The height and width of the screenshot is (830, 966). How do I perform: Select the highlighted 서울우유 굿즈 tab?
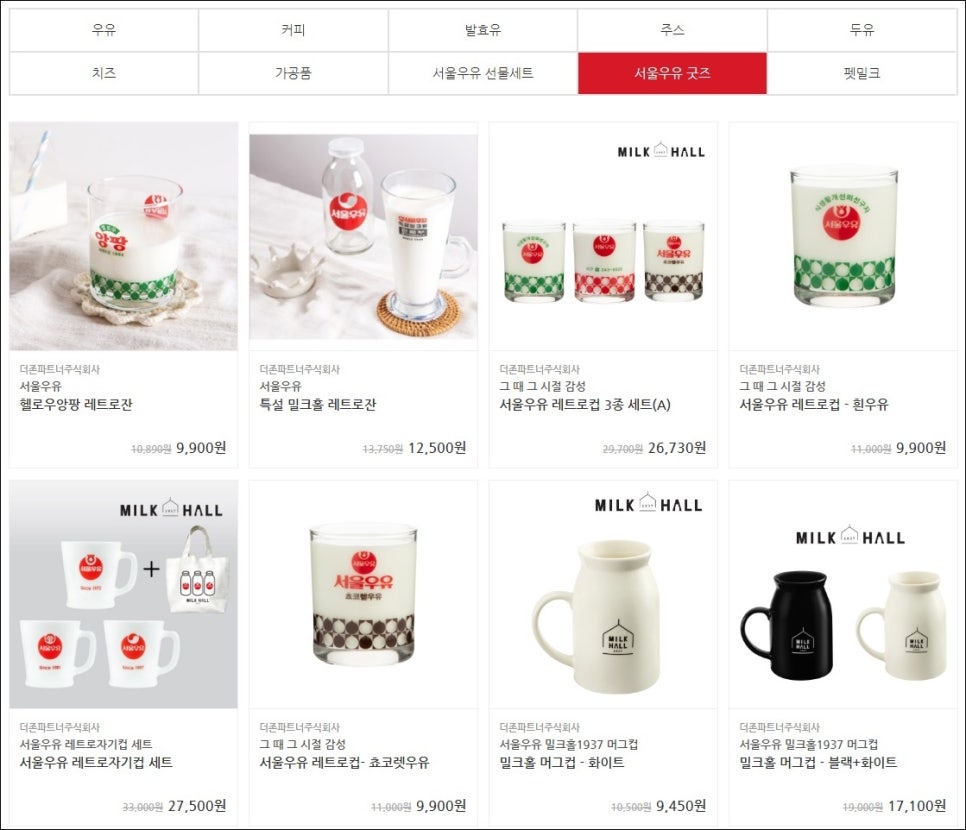672,73
